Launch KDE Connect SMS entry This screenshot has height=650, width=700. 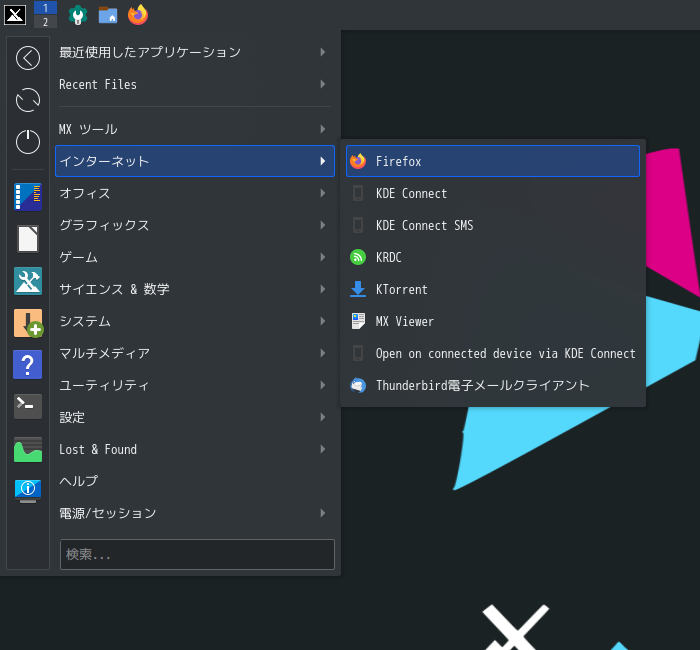[493, 225]
